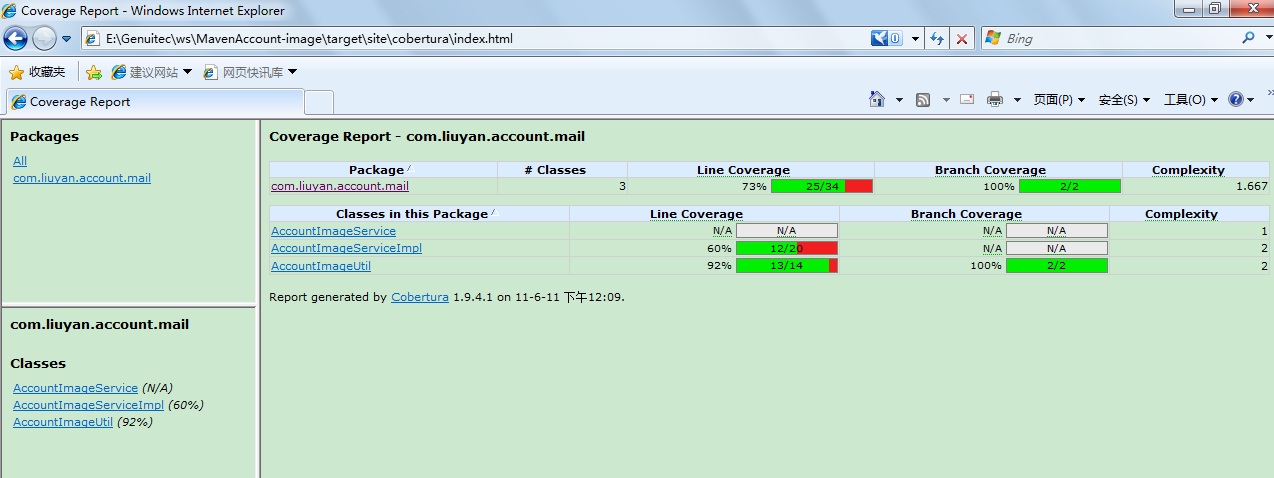Open AccountImageServiceImpl link in classes table
Image resolution: width=1274 pixels, height=478 pixels.
pos(346,248)
